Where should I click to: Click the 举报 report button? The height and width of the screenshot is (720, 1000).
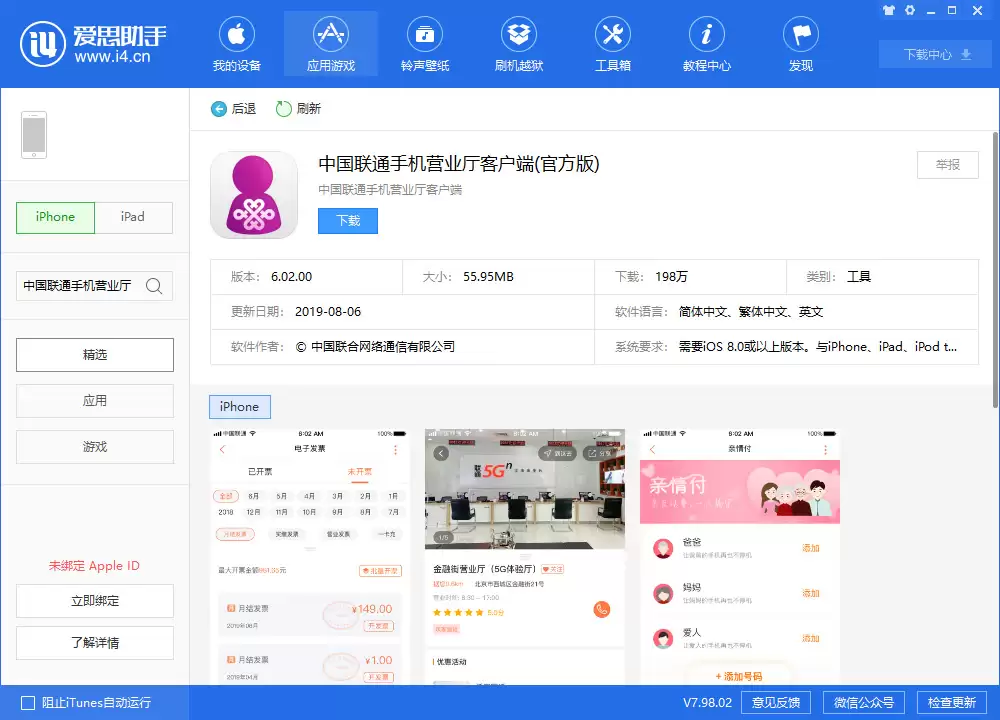[947, 165]
